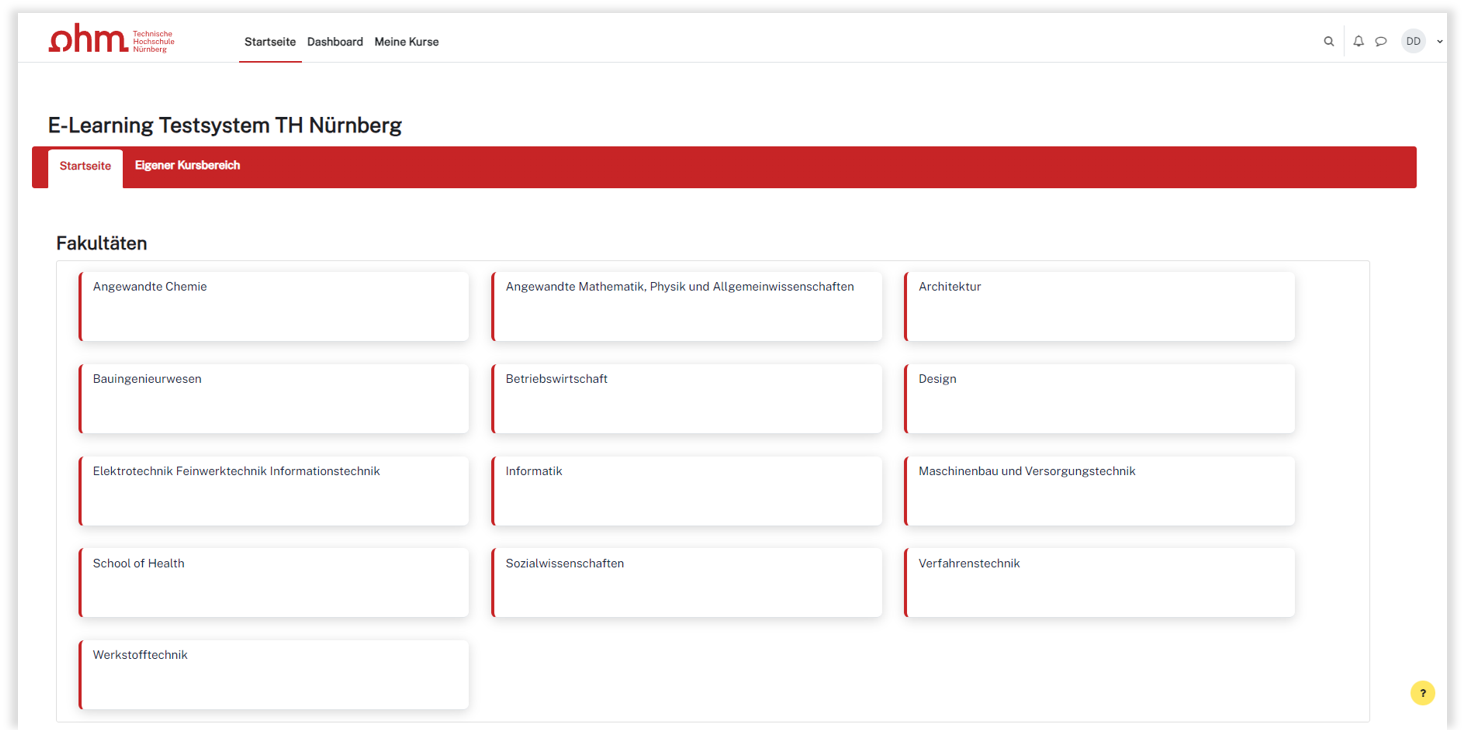
Task: Click the yellow help question mark button
Action: pyautogui.click(x=1423, y=693)
